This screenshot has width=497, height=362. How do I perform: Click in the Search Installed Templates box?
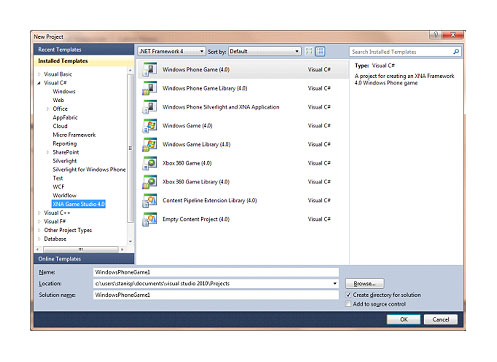tap(401, 52)
